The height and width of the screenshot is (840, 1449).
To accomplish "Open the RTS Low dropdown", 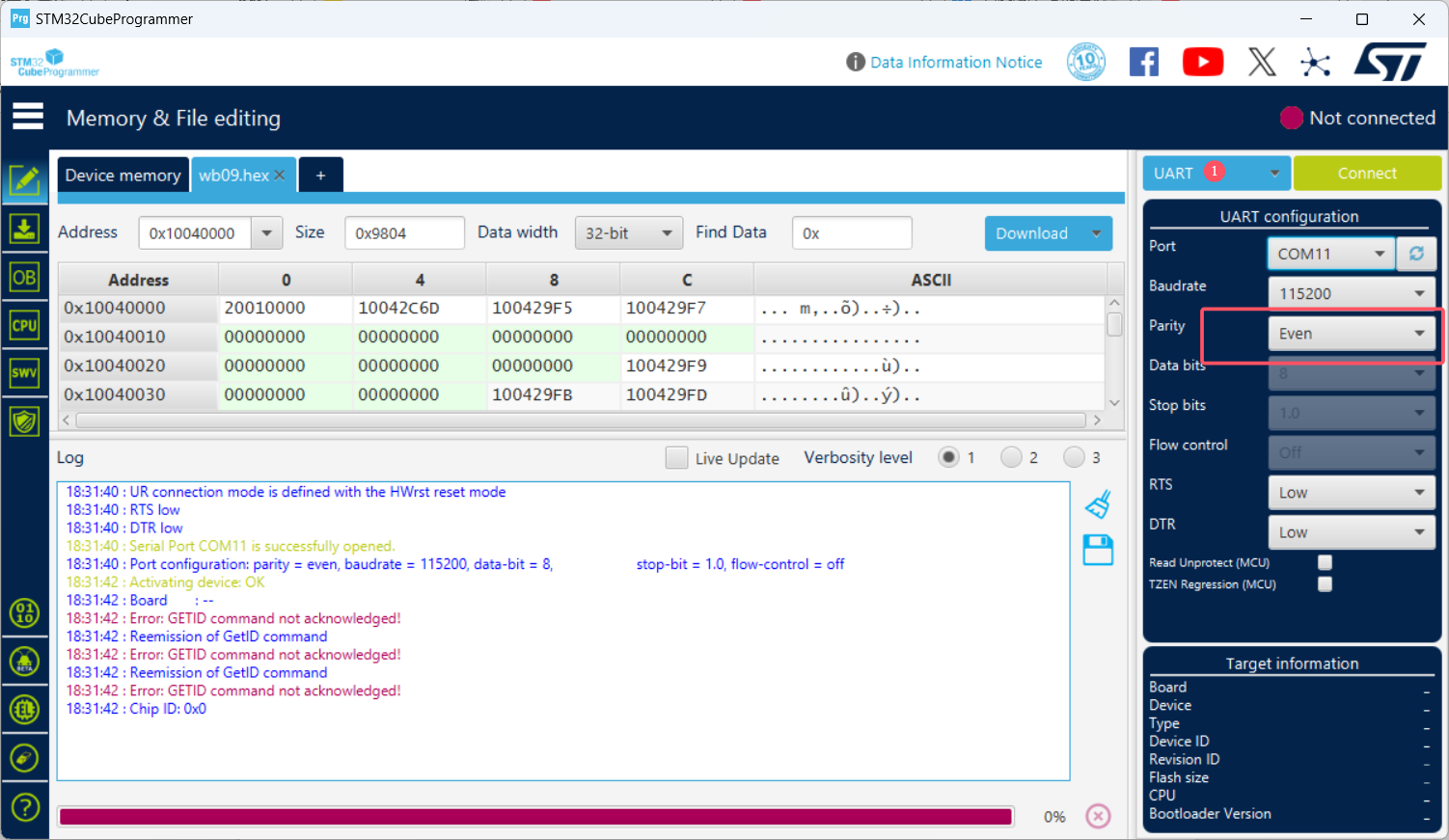I will pos(1352,493).
